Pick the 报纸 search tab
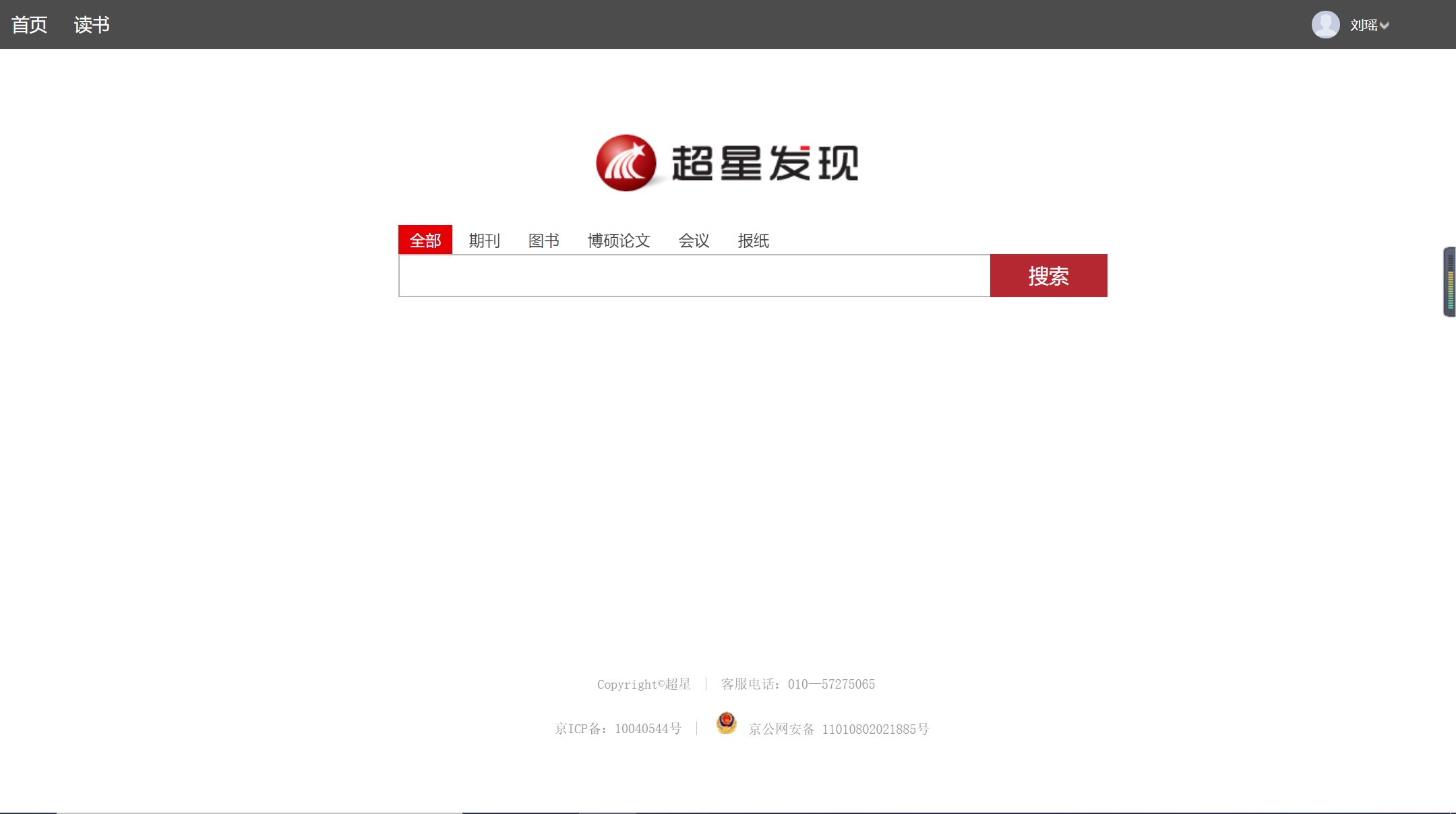Image resolution: width=1456 pixels, height=814 pixels. tap(753, 241)
